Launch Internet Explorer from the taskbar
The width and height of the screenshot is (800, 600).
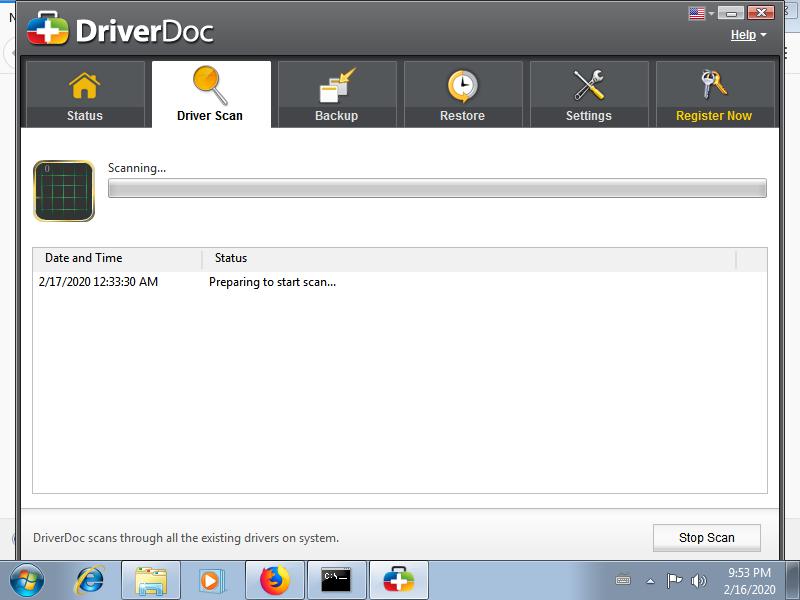89,580
